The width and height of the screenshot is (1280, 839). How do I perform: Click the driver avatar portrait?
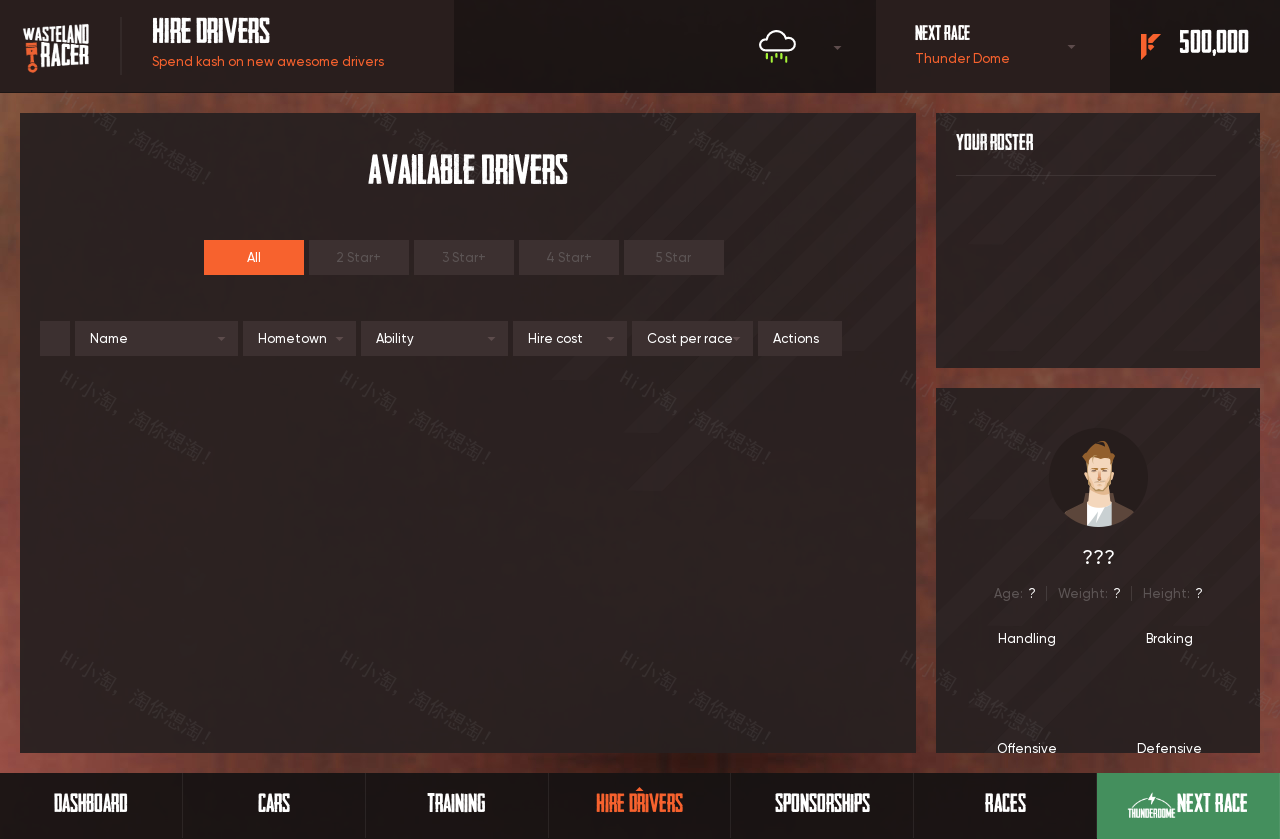click(1098, 478)
